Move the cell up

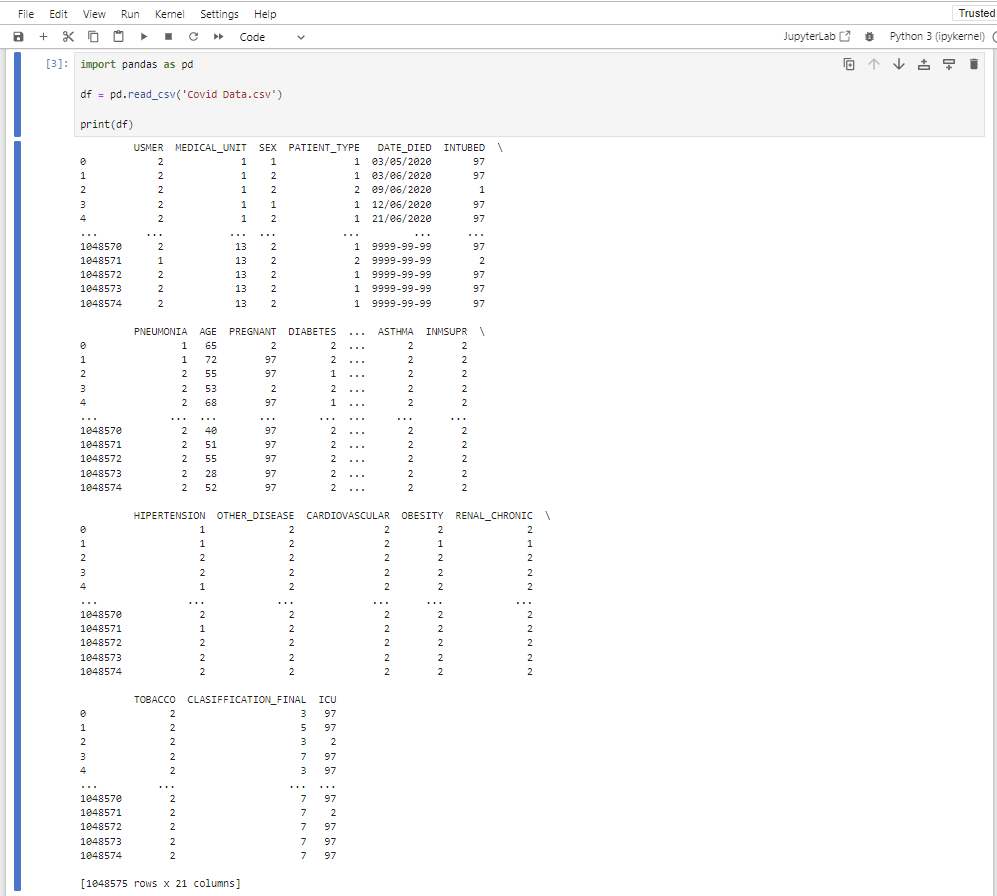pos(874,64)
